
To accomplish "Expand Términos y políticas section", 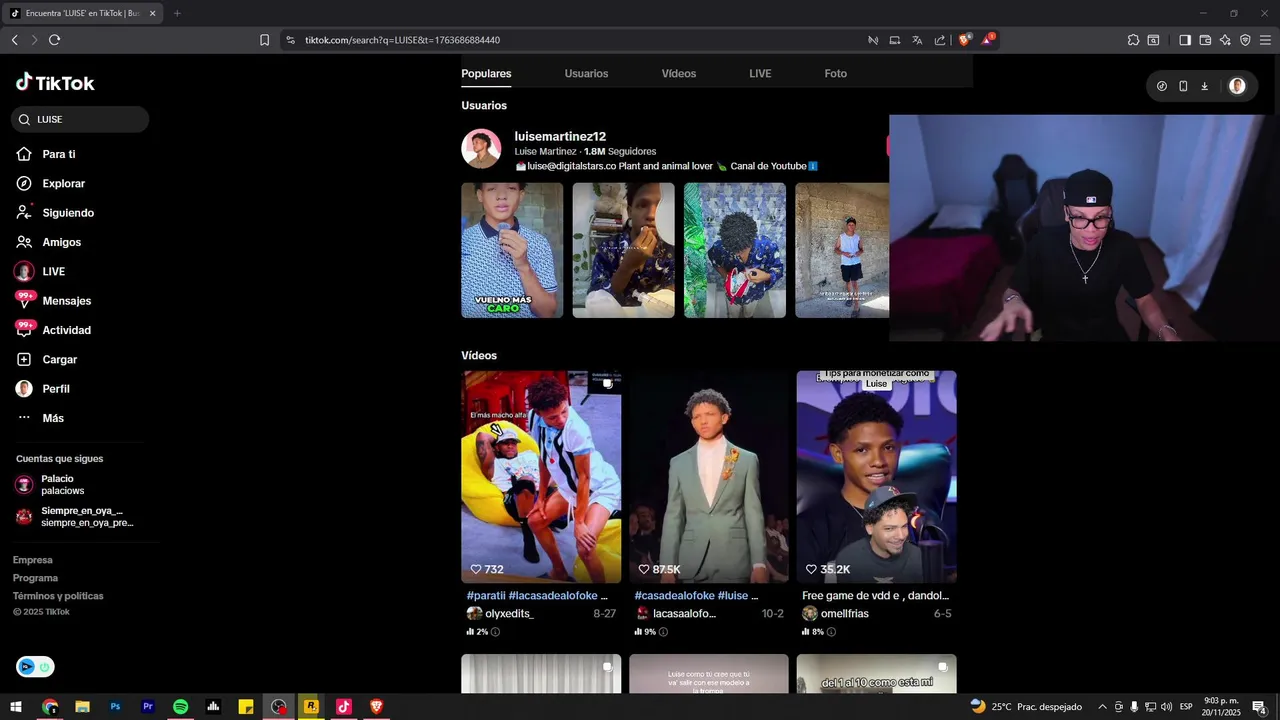I will click(x=58, y=596).
